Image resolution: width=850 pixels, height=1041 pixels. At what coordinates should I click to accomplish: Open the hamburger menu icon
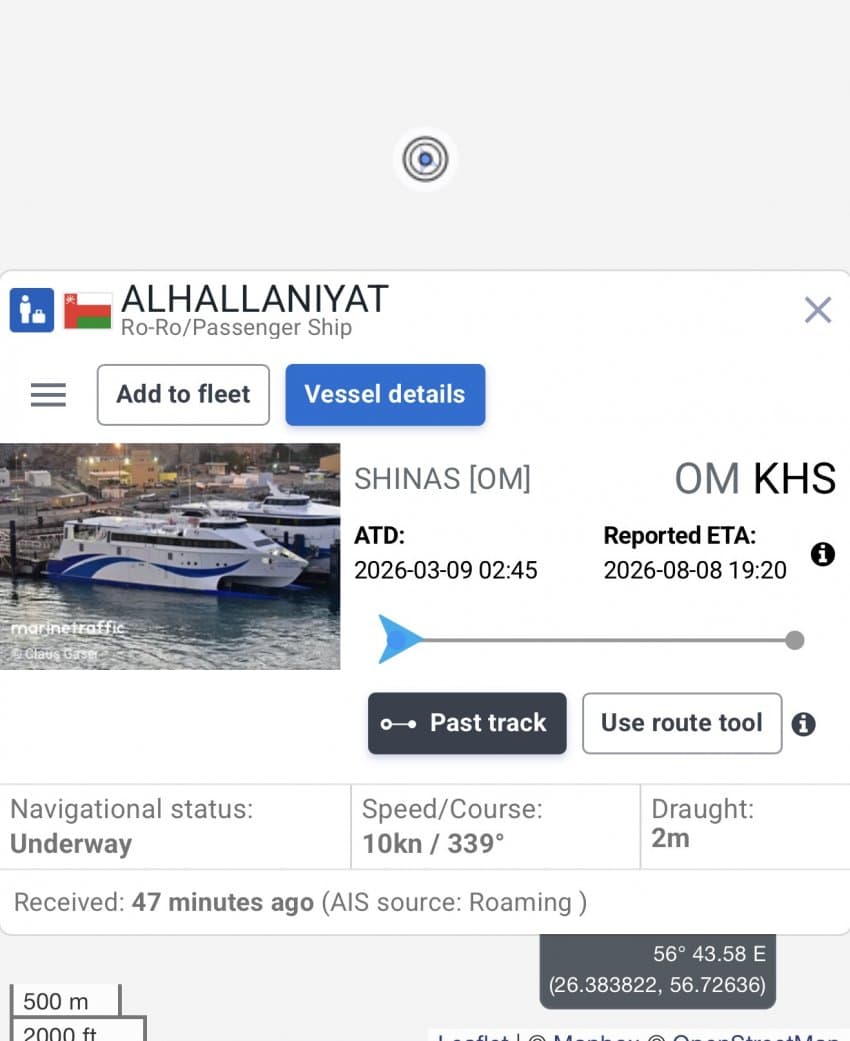tap(48, 394)
